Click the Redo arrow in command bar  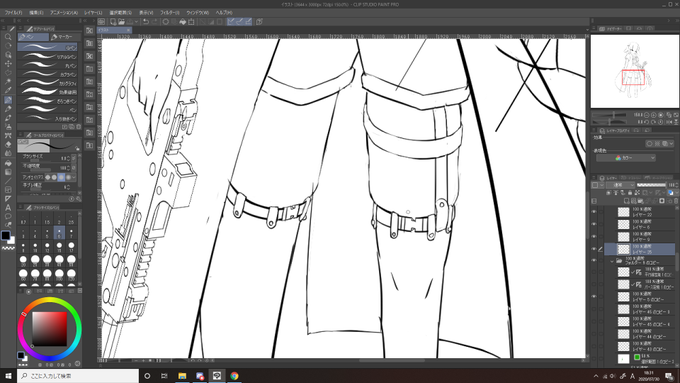(155, 21)
